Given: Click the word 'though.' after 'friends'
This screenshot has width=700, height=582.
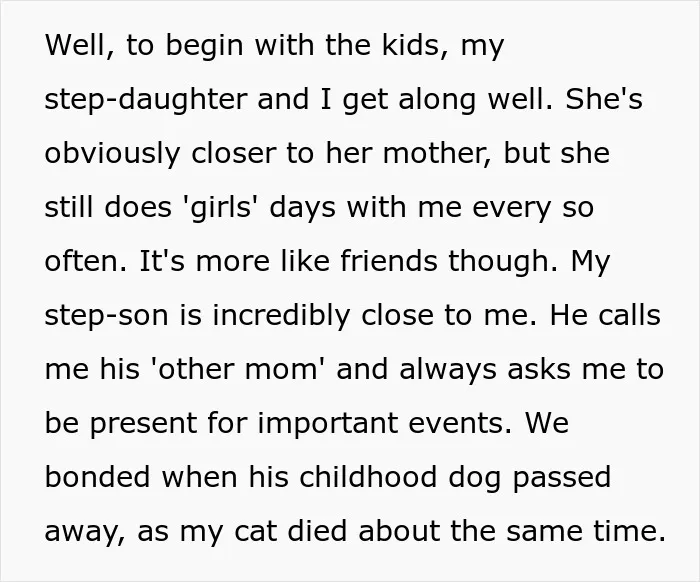Looking at the screenshot, I should click(x=503, y=262).
